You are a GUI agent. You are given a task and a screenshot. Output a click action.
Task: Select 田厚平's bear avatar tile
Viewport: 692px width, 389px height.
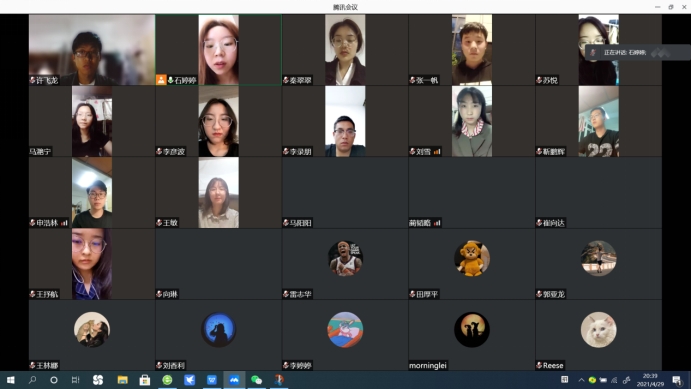click(x=472, y=264)
